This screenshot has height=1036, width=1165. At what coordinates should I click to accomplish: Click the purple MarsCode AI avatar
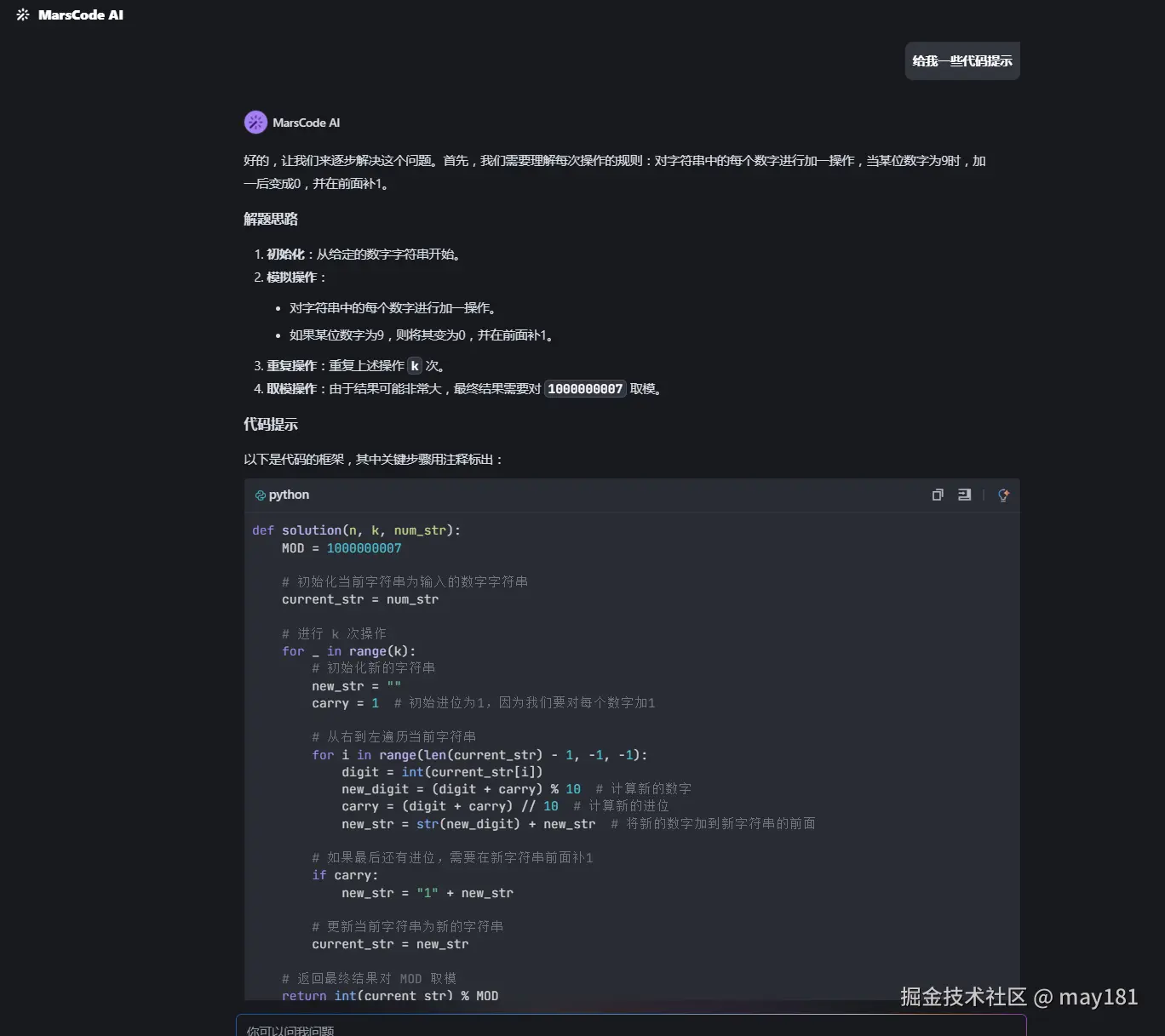click(x=255, y=123)
